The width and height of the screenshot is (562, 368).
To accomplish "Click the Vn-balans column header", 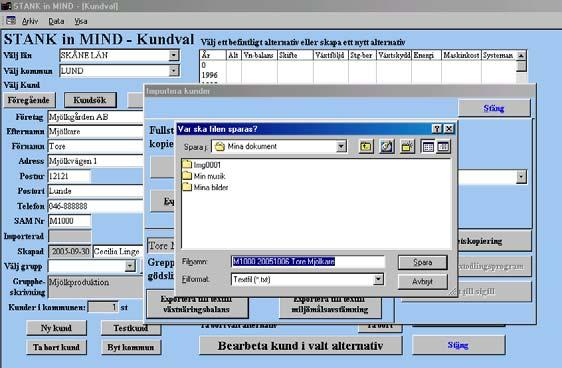I will tap(259, 55).
